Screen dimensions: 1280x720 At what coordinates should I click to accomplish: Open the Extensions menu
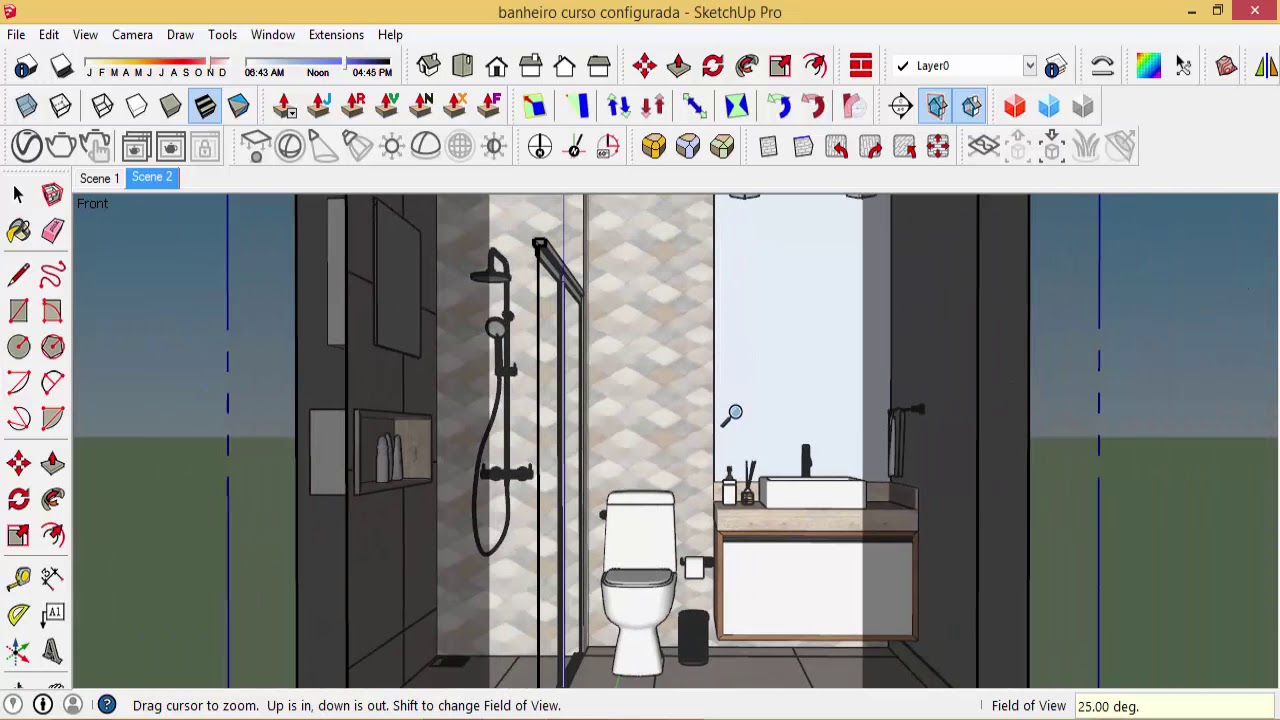(x=336, y=34)
